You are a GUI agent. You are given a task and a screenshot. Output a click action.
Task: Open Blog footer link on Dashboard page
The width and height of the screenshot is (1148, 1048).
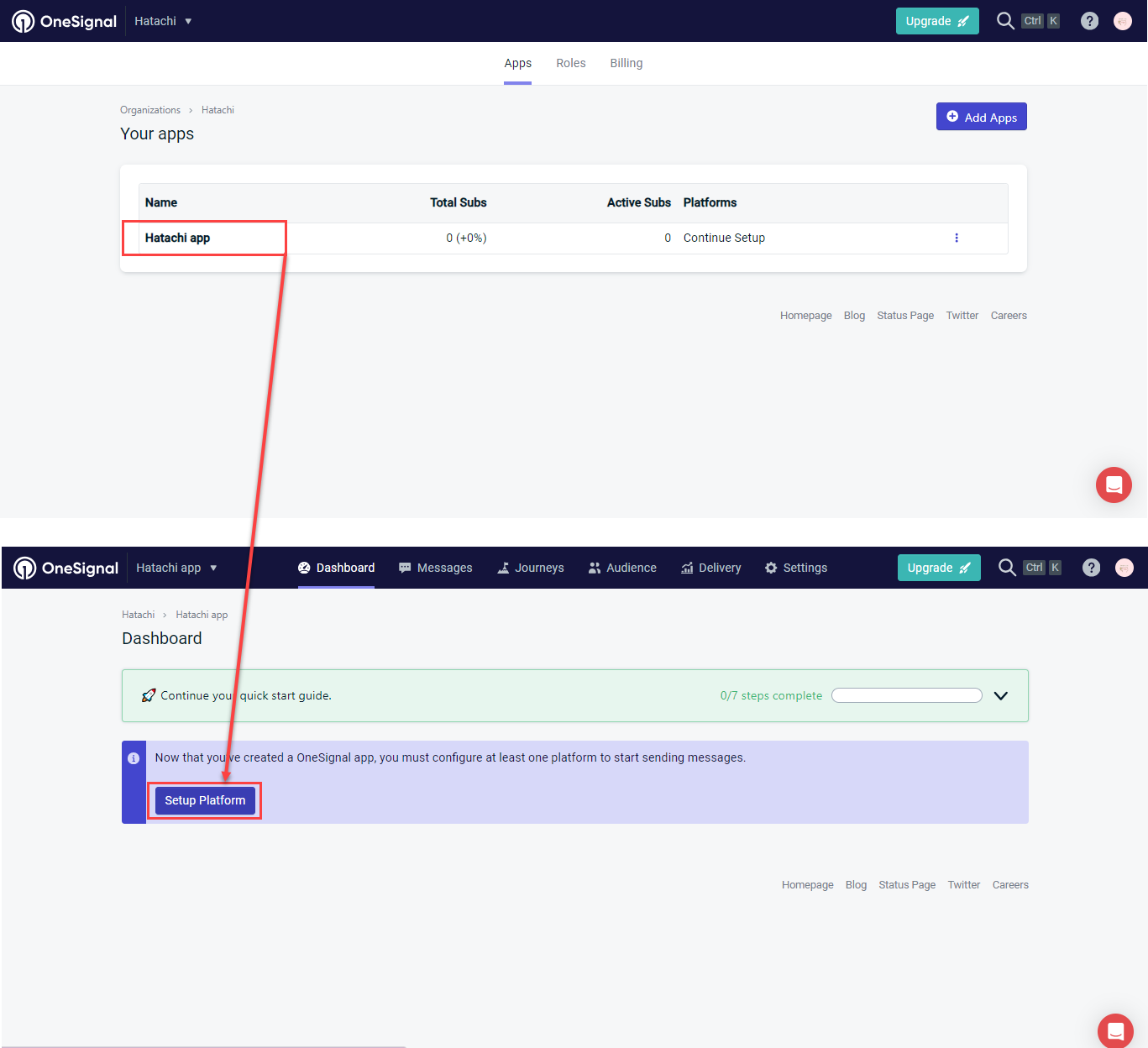[856, 885]
